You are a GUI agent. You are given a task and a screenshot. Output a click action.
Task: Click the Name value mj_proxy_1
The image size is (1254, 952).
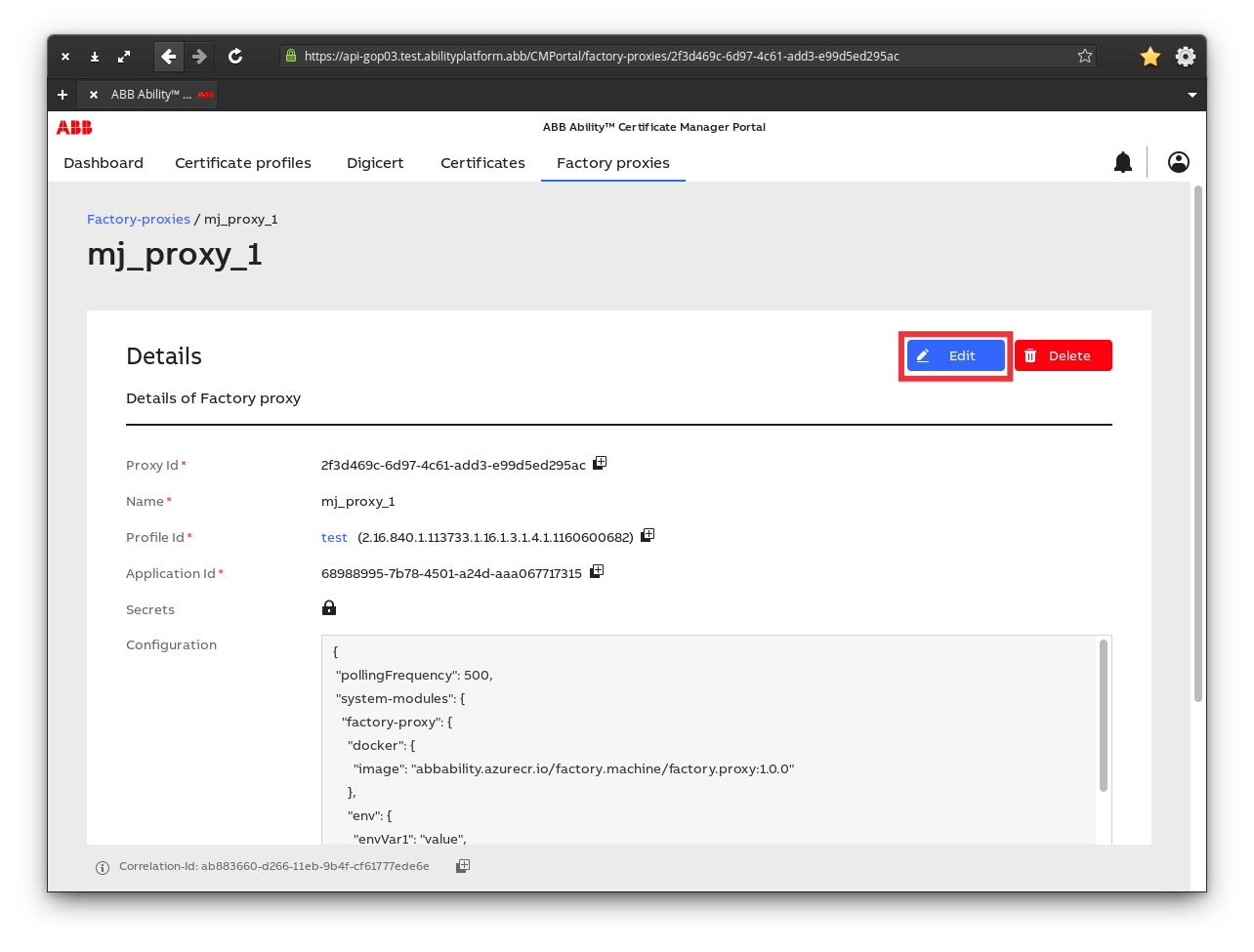click(358, 502)
